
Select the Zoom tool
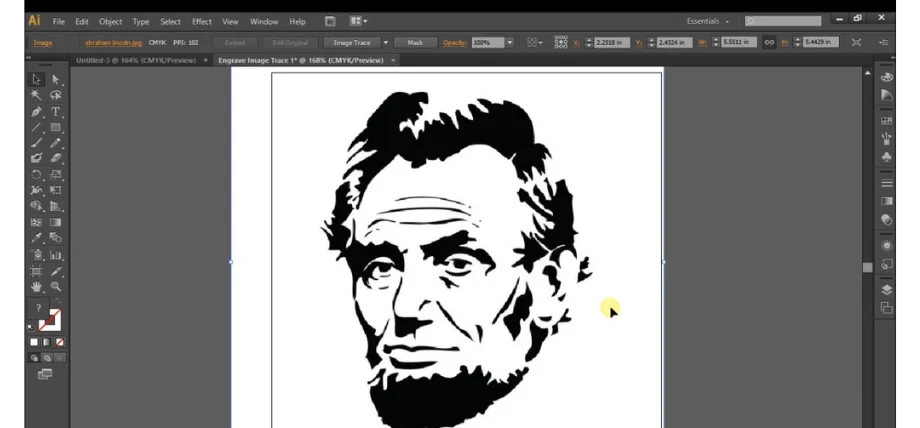[x=56, y=287]
